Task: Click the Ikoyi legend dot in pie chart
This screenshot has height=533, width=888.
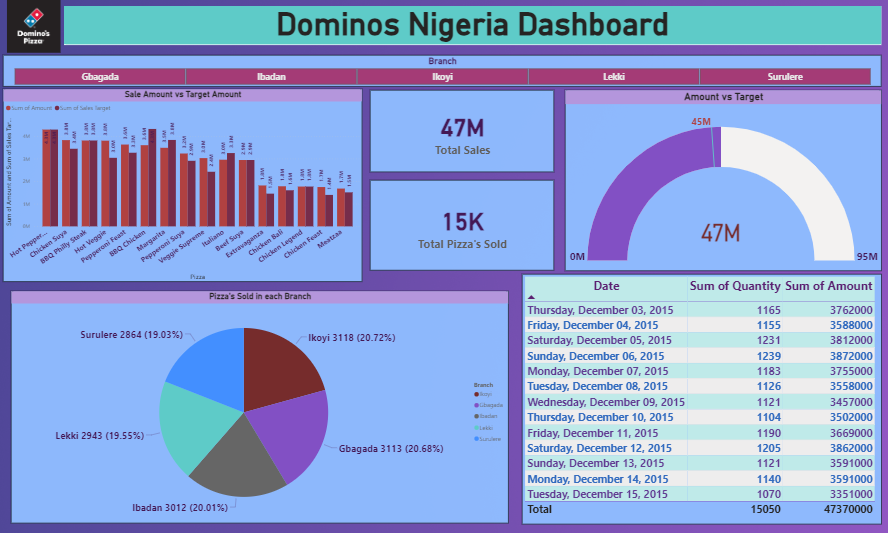Action: point(476,394)
